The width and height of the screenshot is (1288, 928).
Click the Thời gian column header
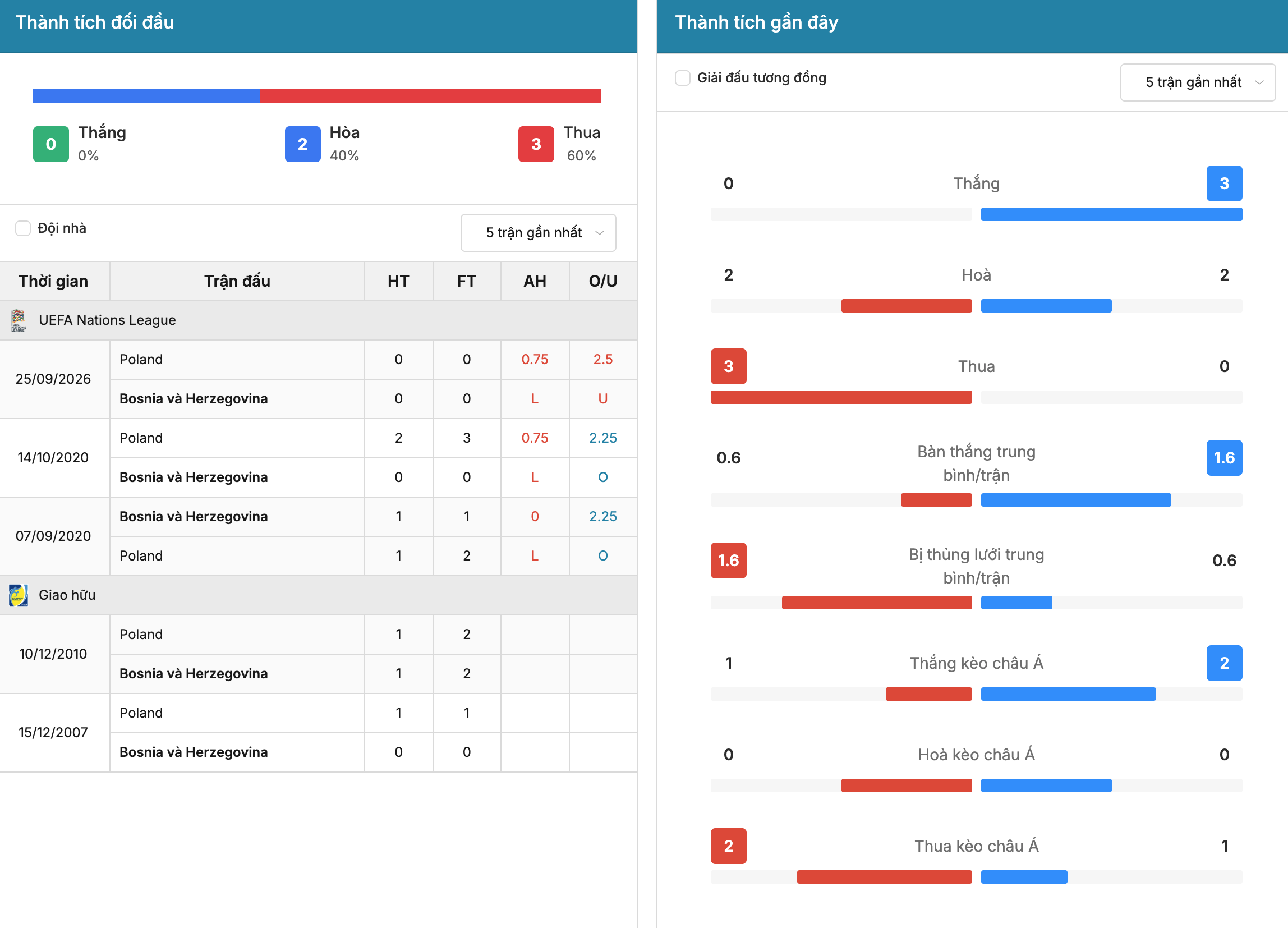pos(54,281)
